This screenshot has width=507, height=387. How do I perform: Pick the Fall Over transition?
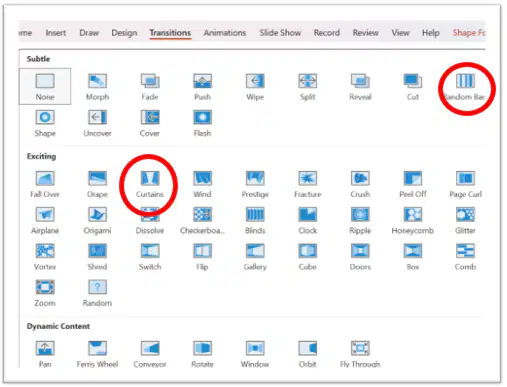click(45, 184)
